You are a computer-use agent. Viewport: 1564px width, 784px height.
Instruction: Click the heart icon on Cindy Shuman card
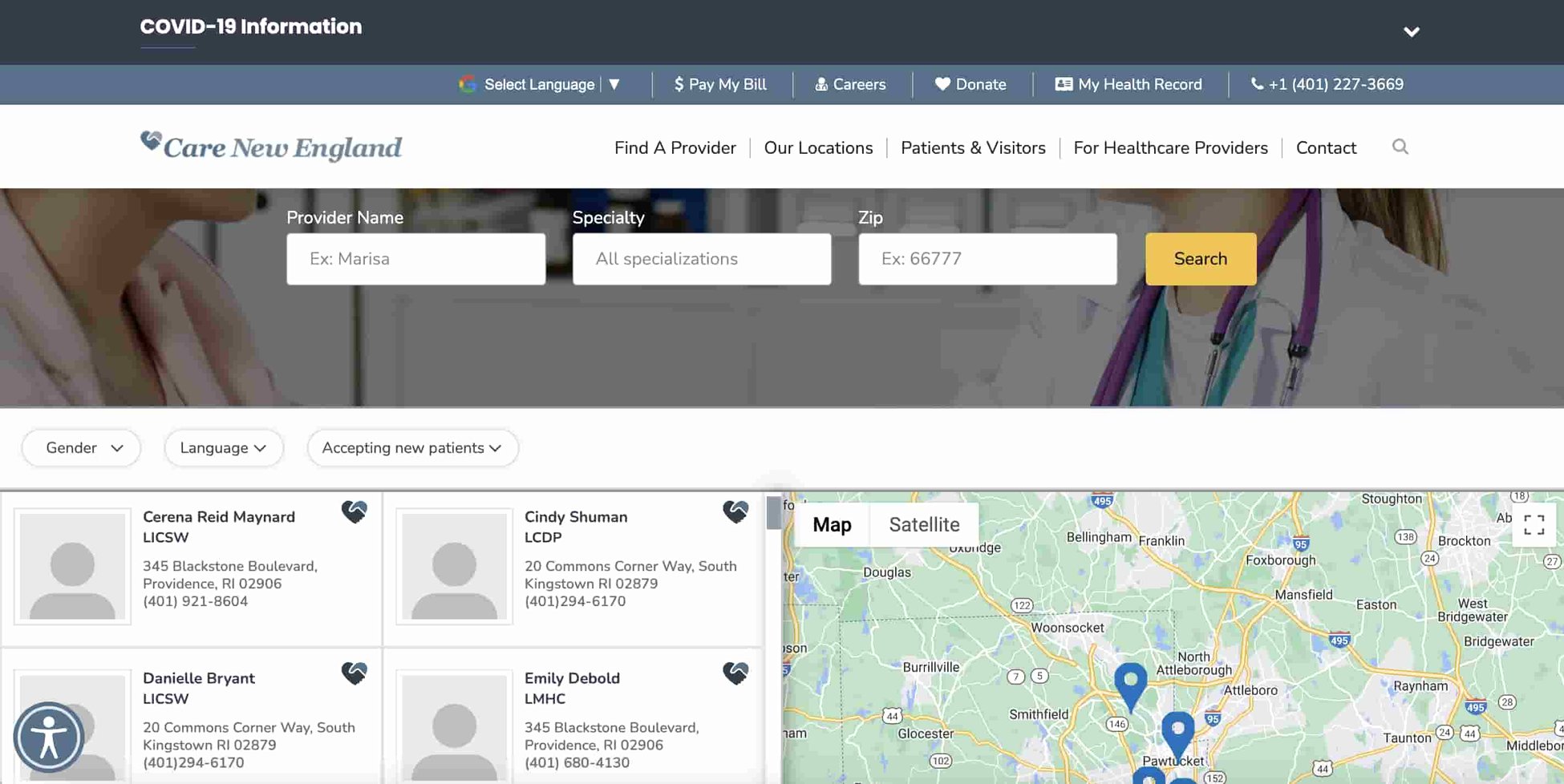pyautogui.click(x=735, y=511)
